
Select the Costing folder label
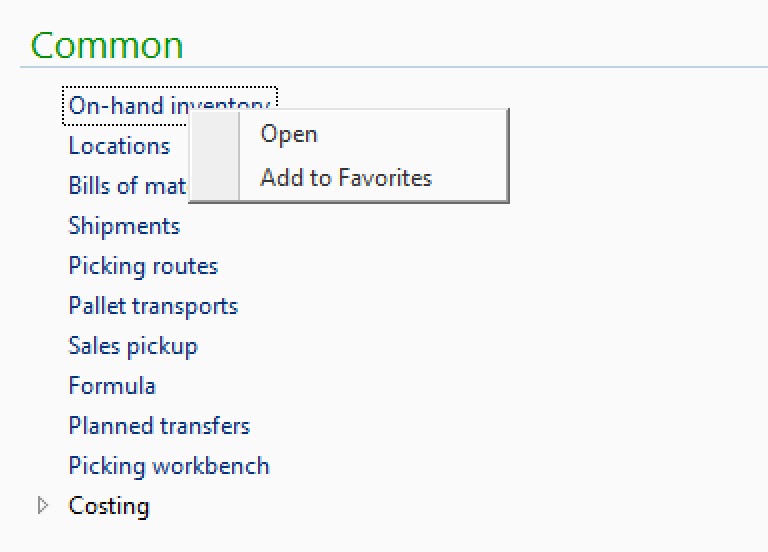pyautogui.click(x=109, y=506)
